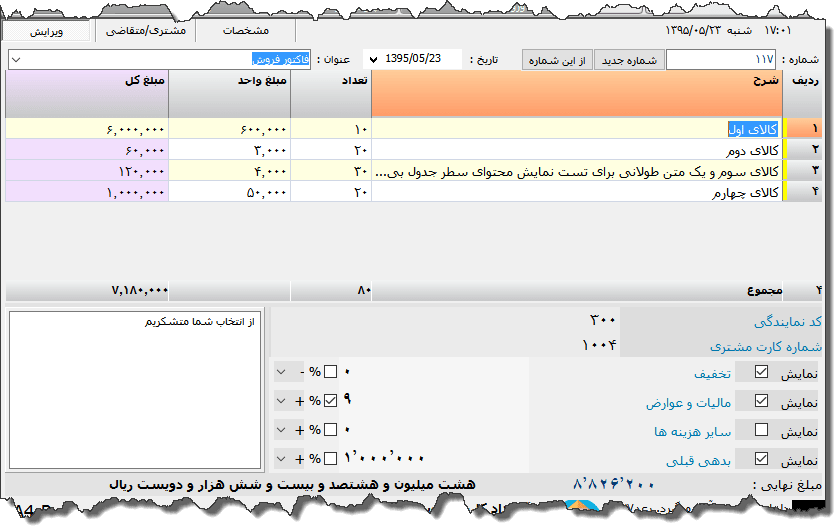Open the ویرایش tab
The height and width of the screenshot is (526, 834).
pos(46,31)
